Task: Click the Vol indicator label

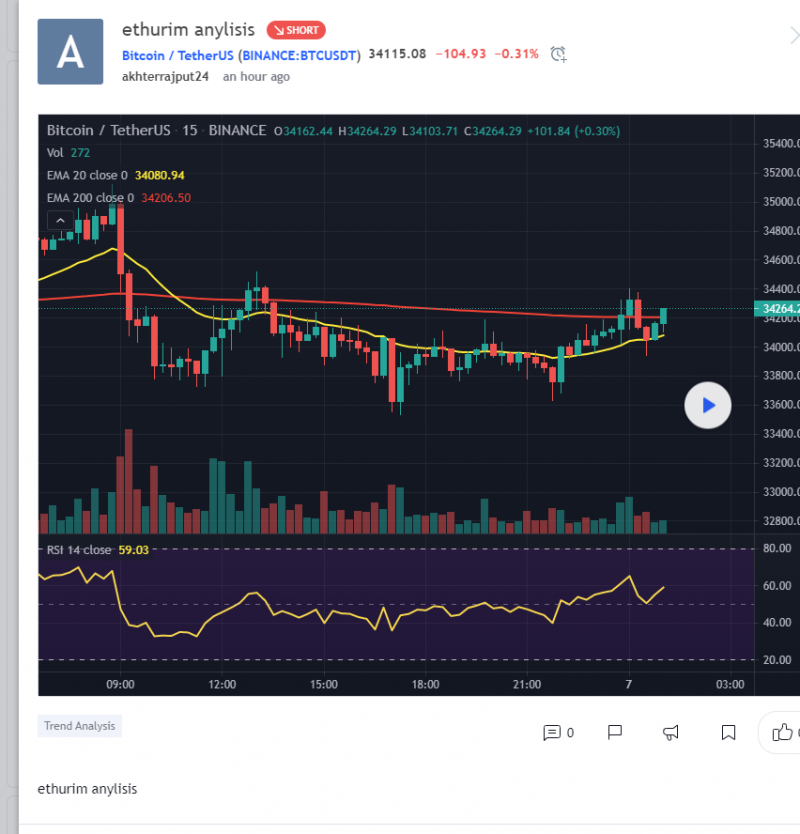Action: pos(55,152)
